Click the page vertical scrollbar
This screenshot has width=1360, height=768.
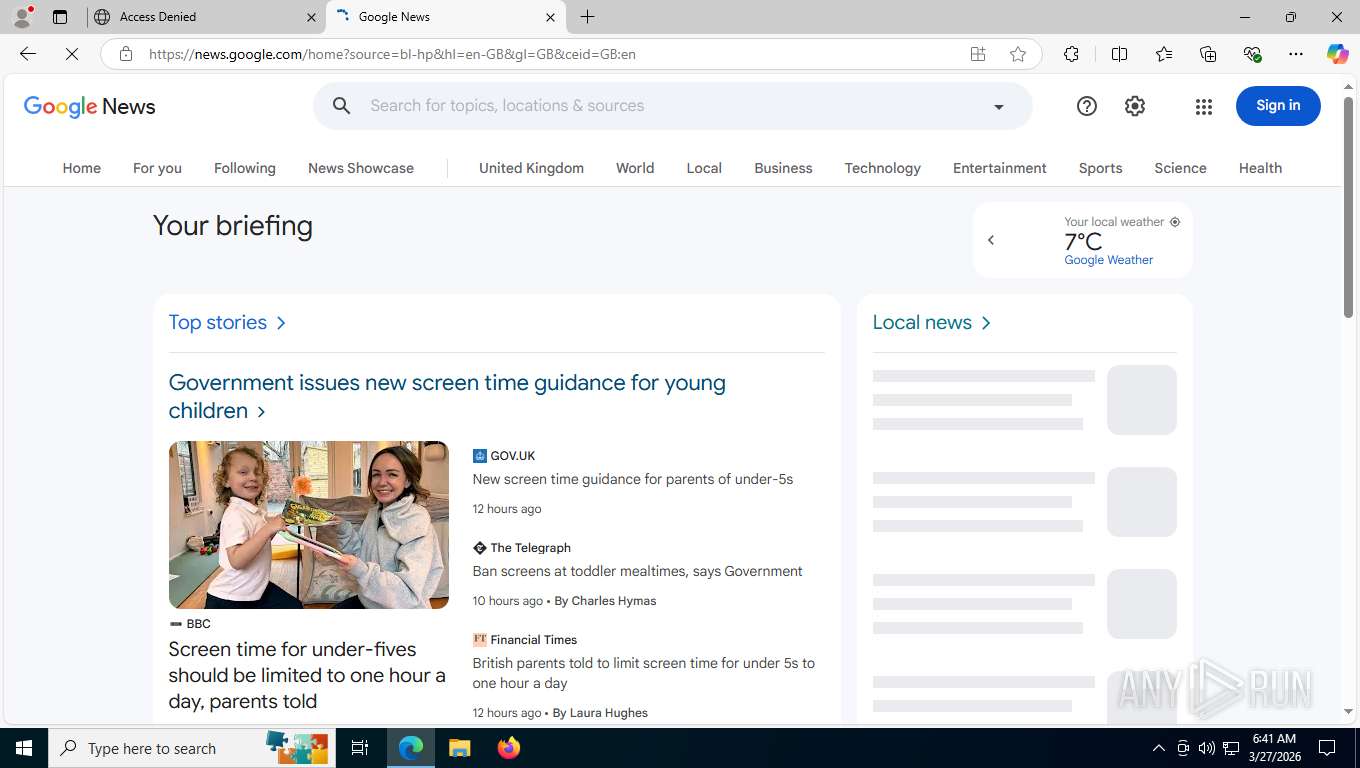[1348, 210]
